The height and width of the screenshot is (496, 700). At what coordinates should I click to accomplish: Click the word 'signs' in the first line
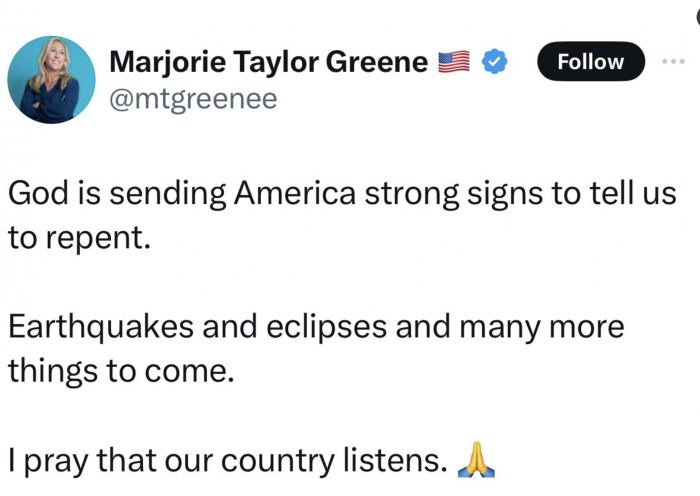pyautogui.click(x=505, y=195)
